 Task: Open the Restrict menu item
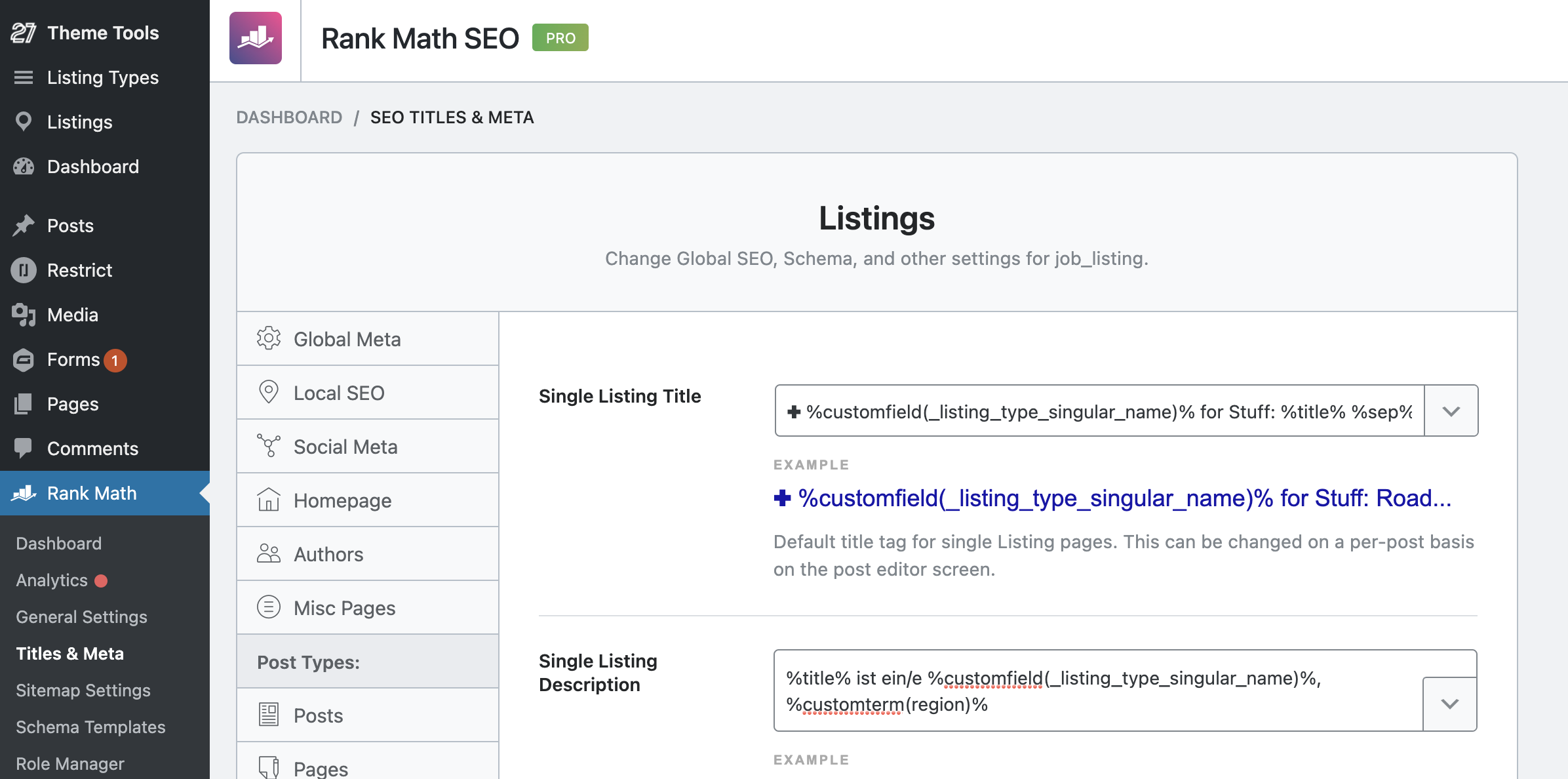[x=105, y=270]
